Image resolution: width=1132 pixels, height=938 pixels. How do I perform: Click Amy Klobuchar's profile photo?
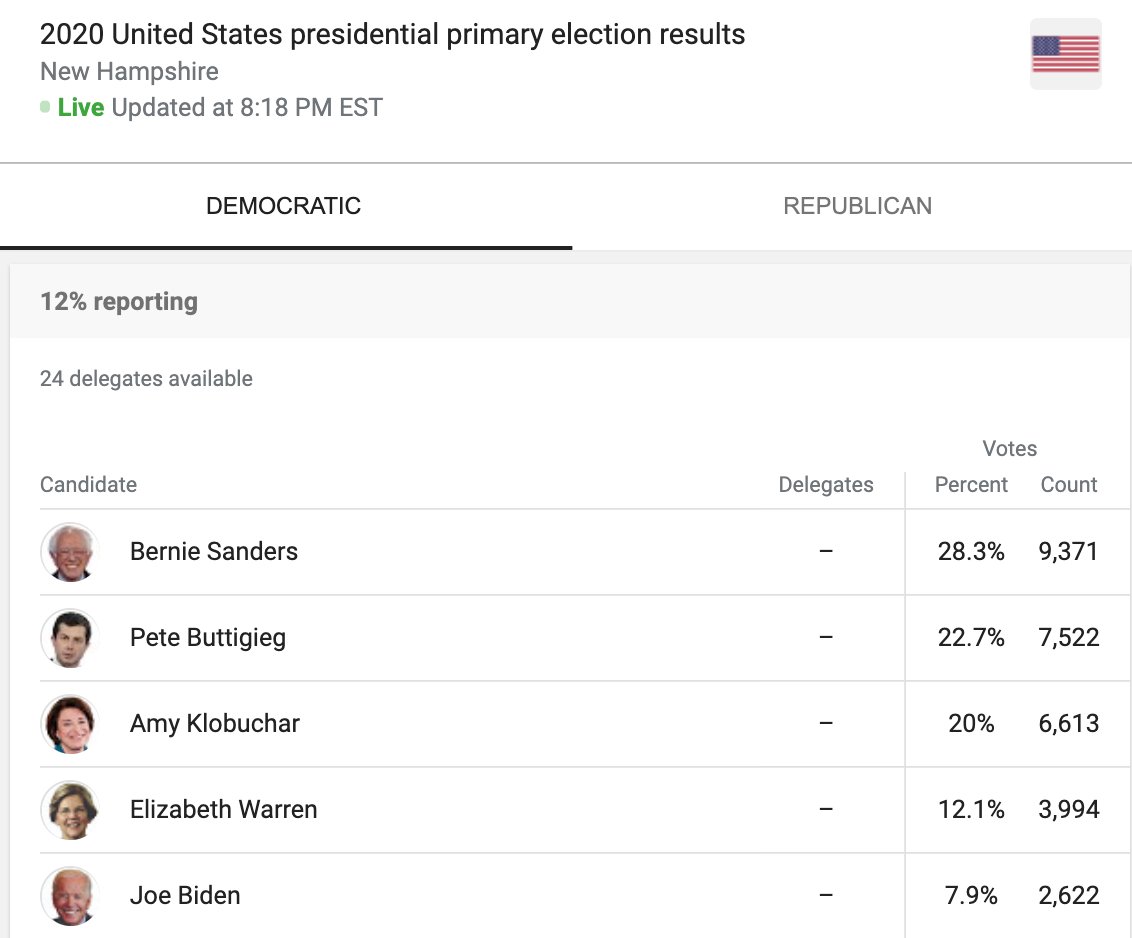pyautogui.click(x=69, y=724)
